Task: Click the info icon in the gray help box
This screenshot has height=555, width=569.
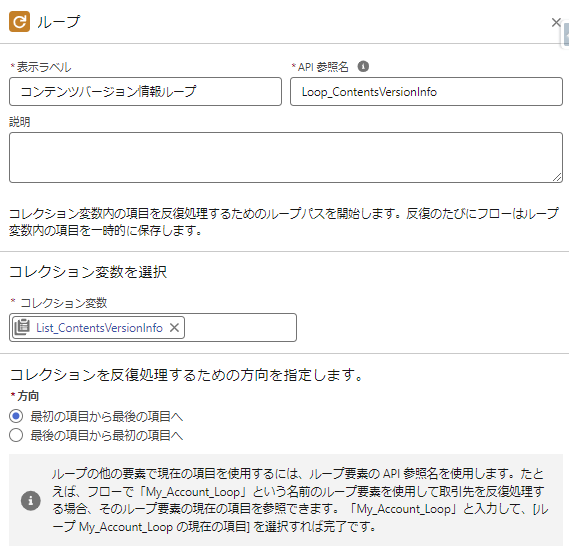Action: 31,501
